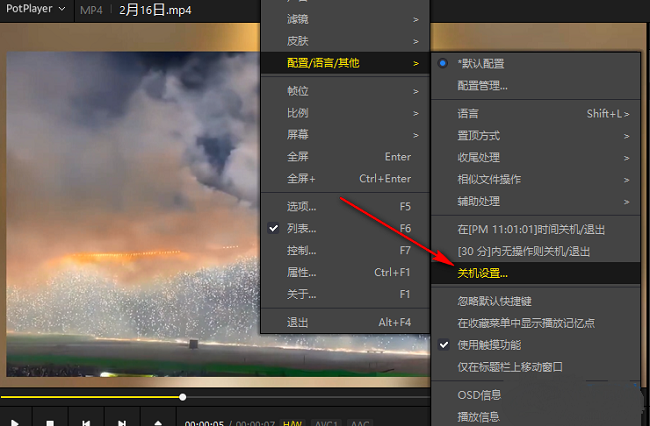
Task: Click the yellow seek bar handle
Action: [183, 397]
